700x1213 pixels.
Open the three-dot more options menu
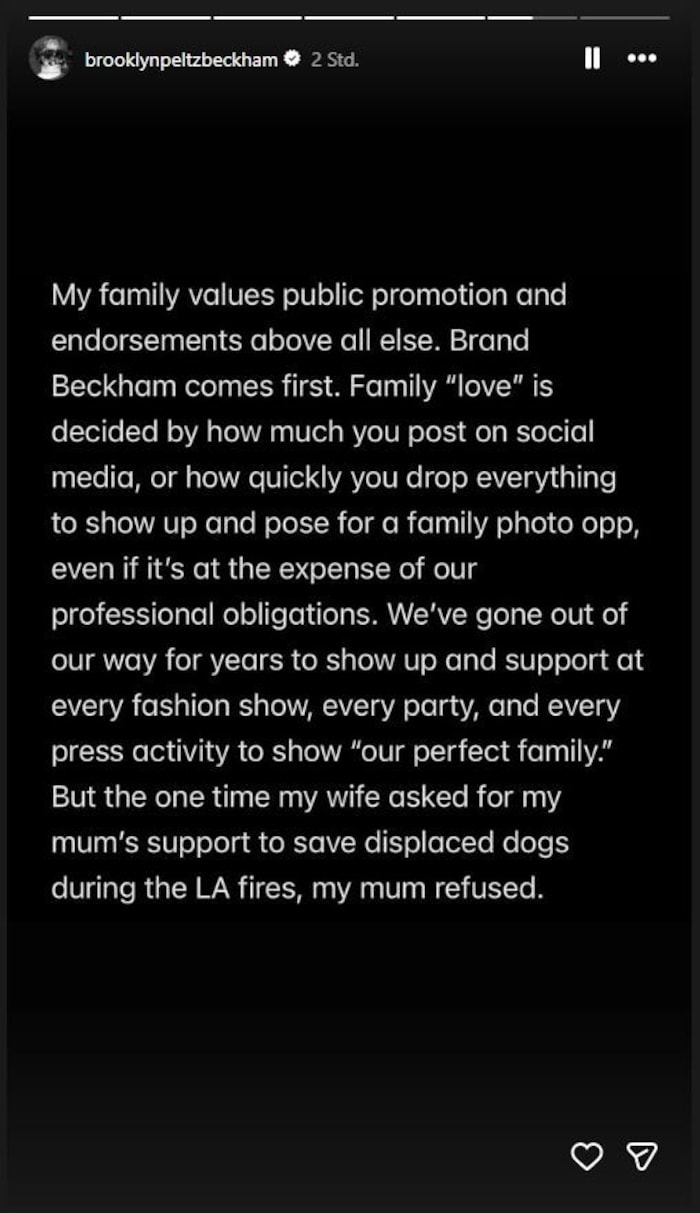click(x=641, y=59)
